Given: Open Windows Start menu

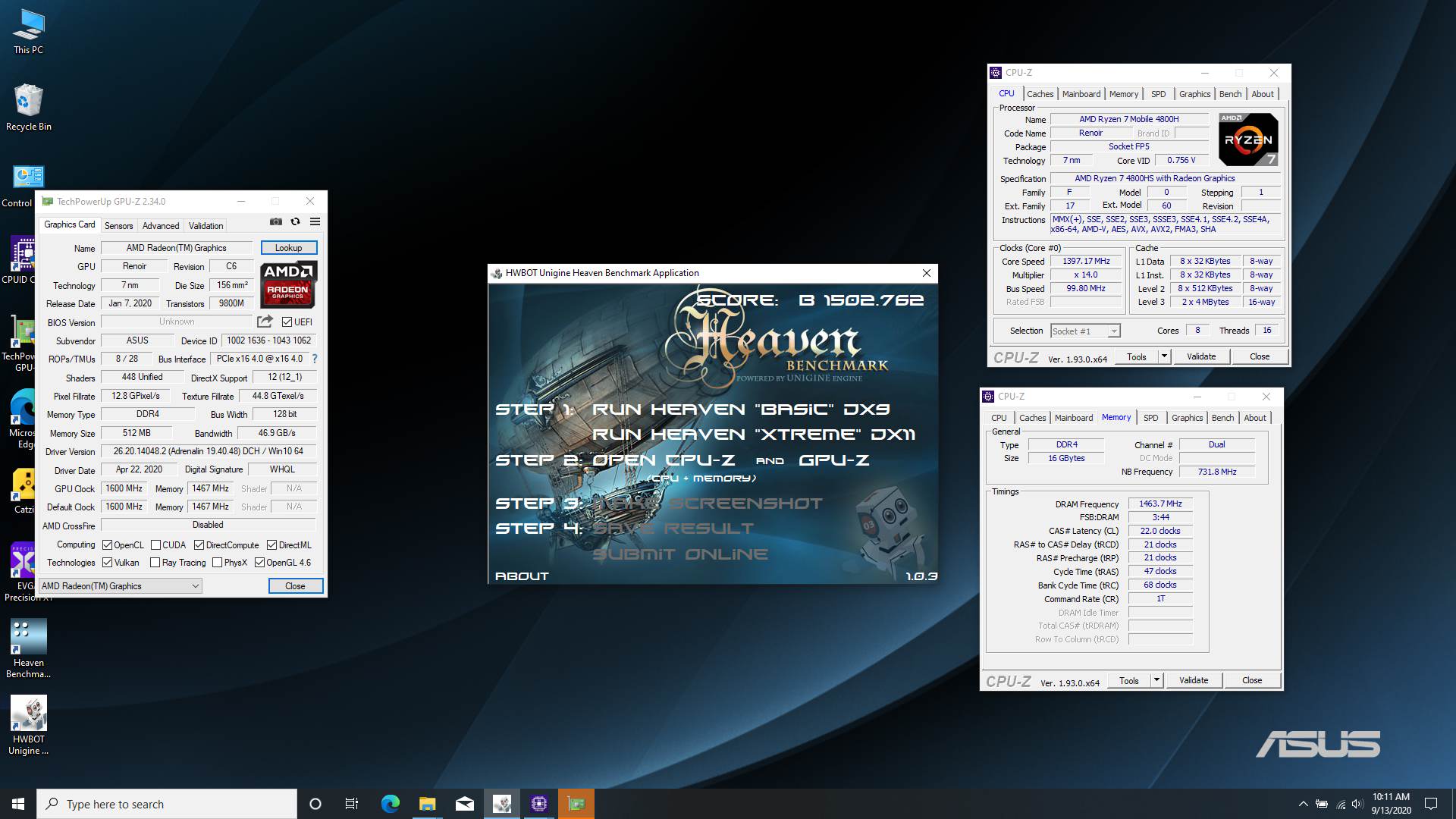Looking at the screenshot, I should (x=18, y=804).
